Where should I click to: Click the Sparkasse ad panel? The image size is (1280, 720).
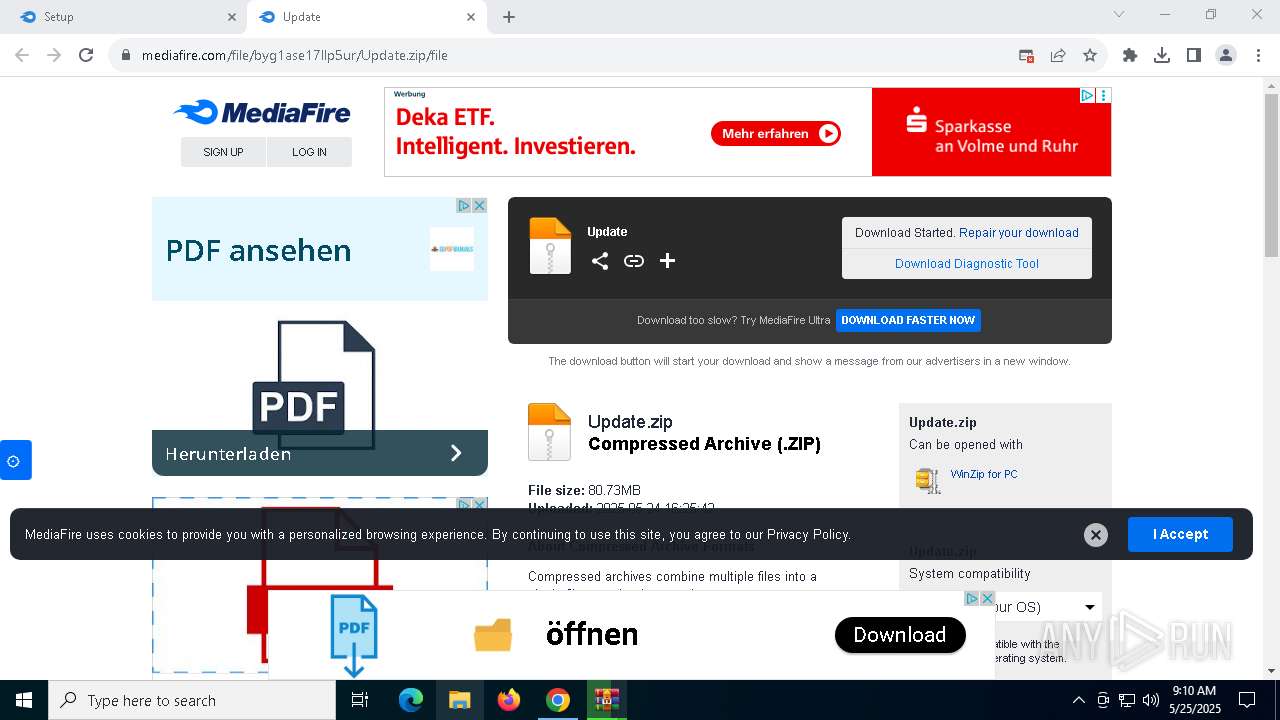tap(991, 132)
